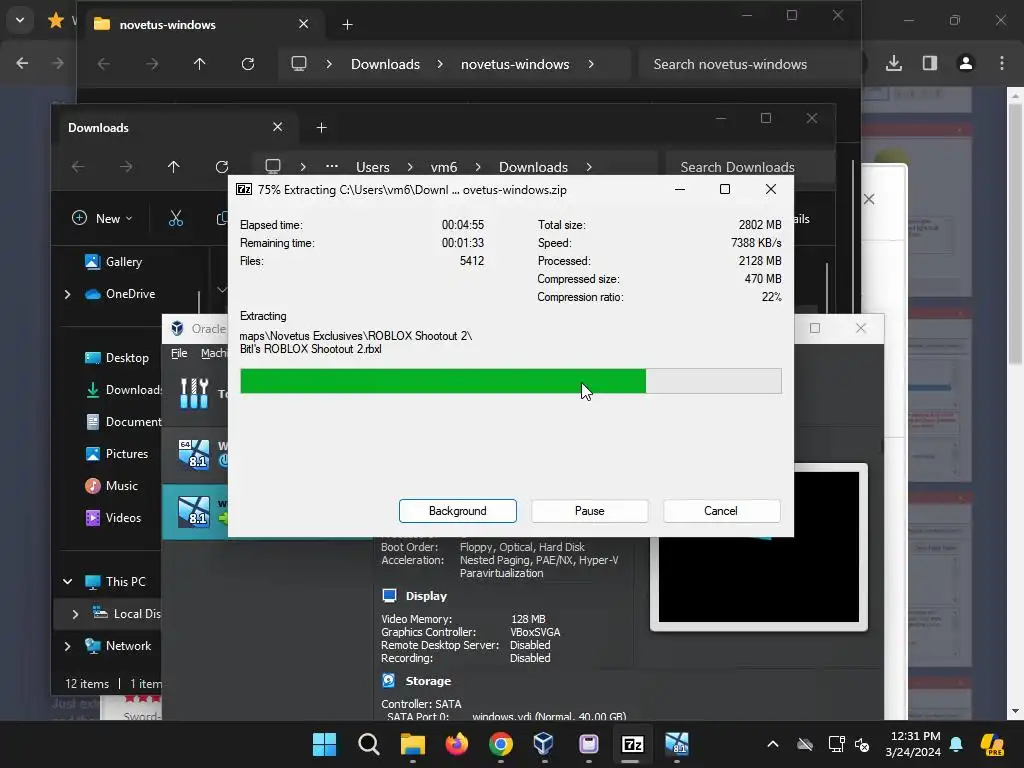
Task: Click the Search Downloads field
Action: [x=750, y=167]
